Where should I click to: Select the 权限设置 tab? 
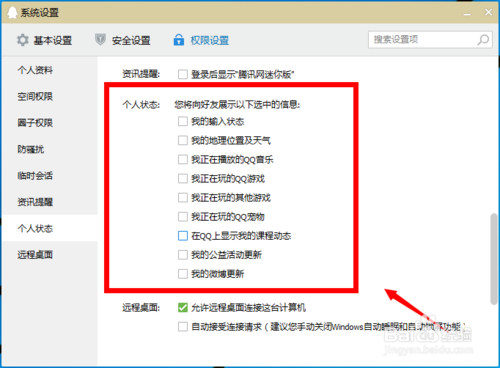click(201, 40)
